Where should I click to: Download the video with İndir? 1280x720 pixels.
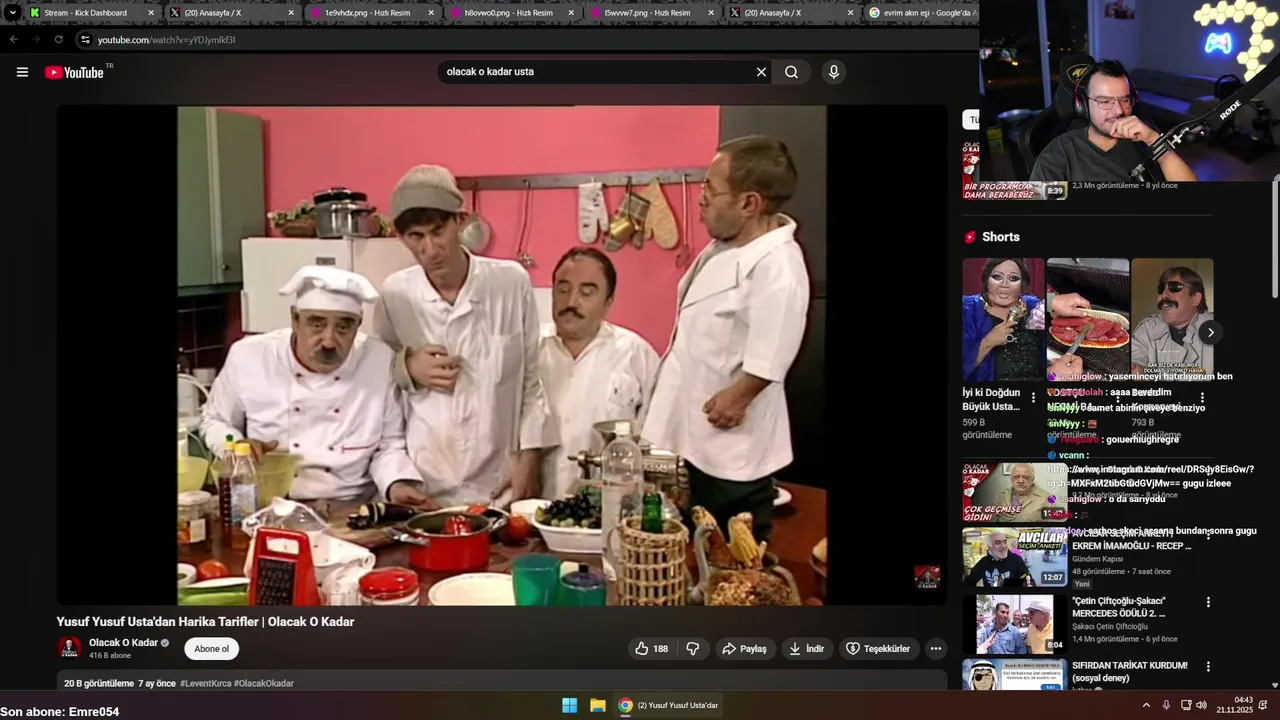point(807,649)
